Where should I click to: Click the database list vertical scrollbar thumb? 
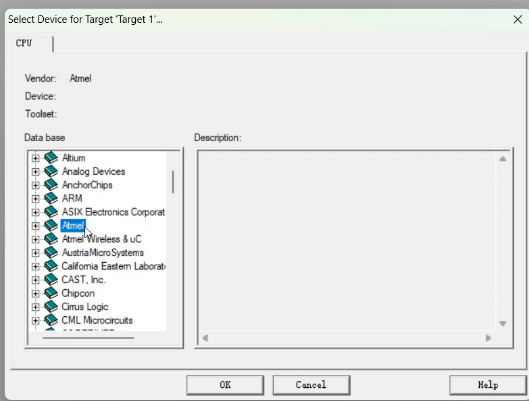(x=173, y=182)
